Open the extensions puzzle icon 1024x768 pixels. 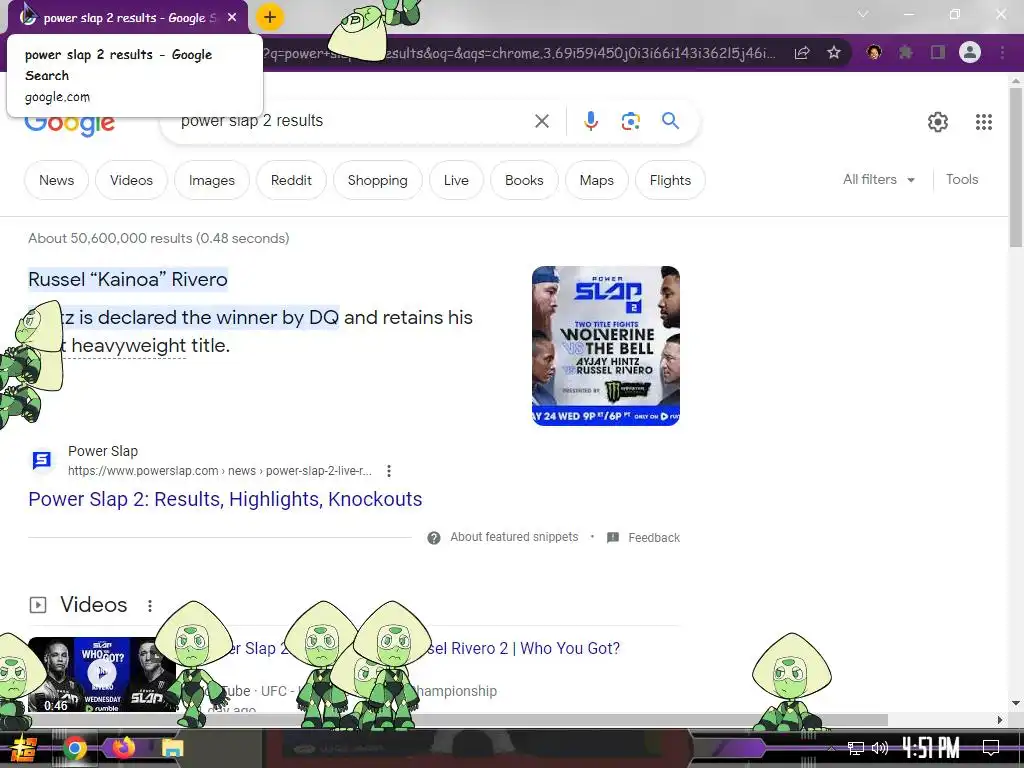tap(905, 52)
